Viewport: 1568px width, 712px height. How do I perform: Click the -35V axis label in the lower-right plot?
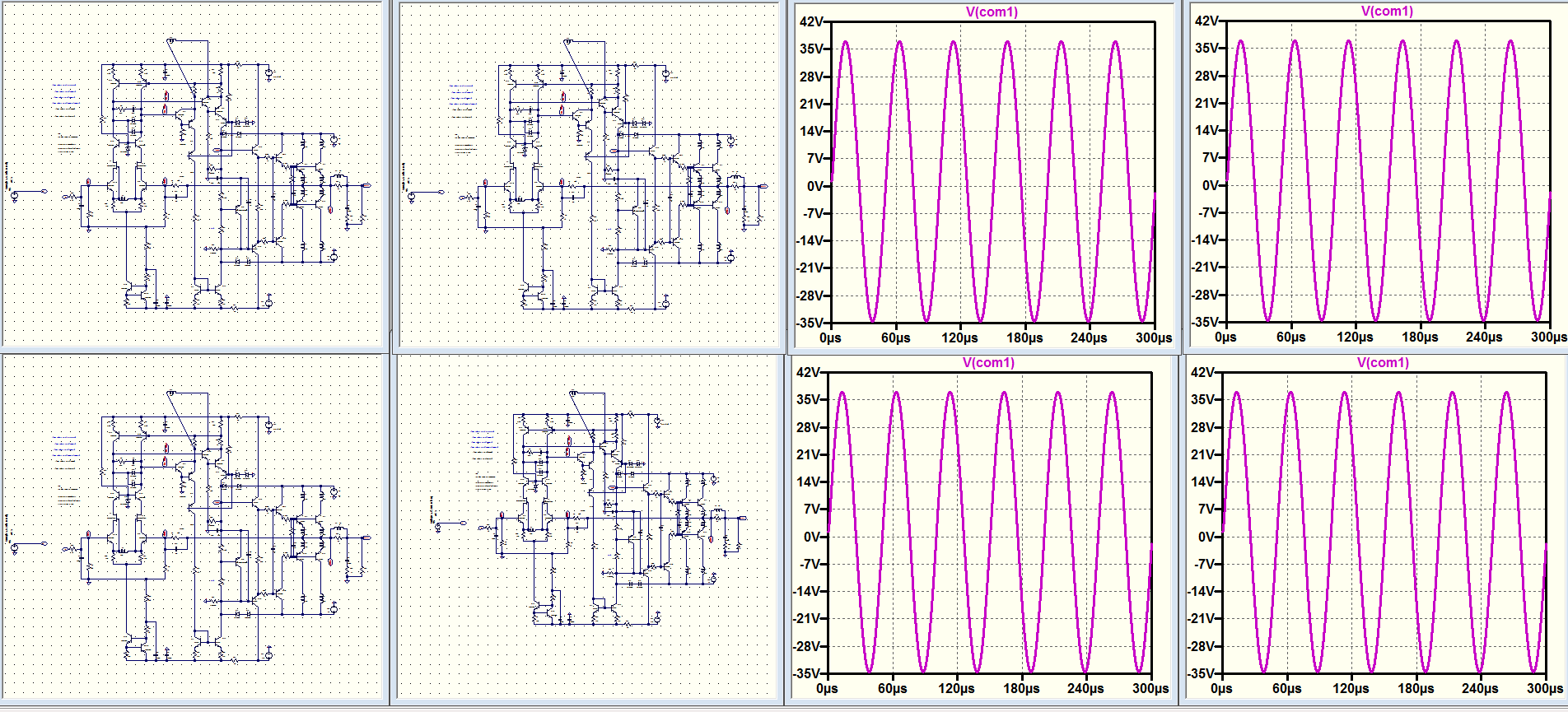(x=1202, y=673)
